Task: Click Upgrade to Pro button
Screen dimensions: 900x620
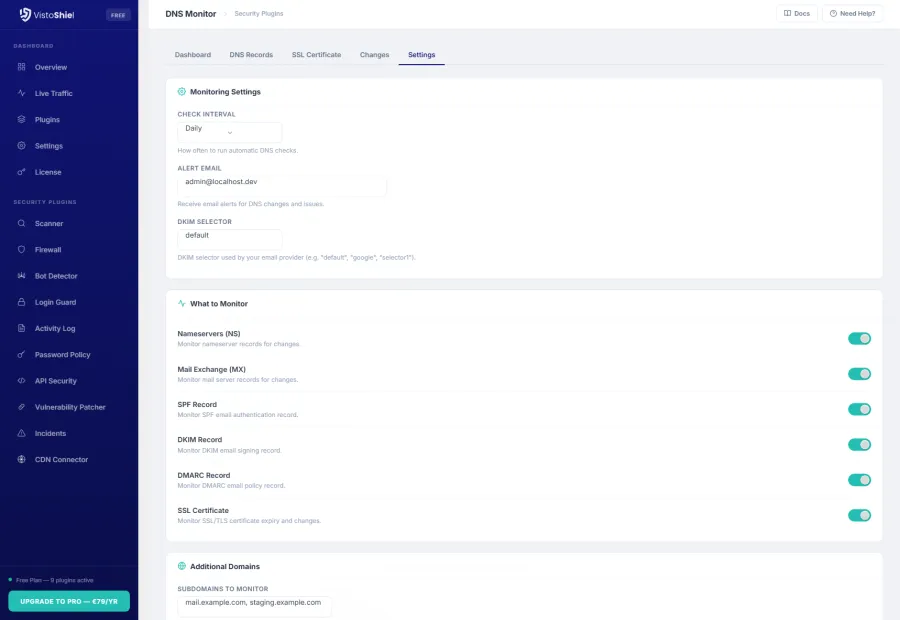Action: [68, 600]
